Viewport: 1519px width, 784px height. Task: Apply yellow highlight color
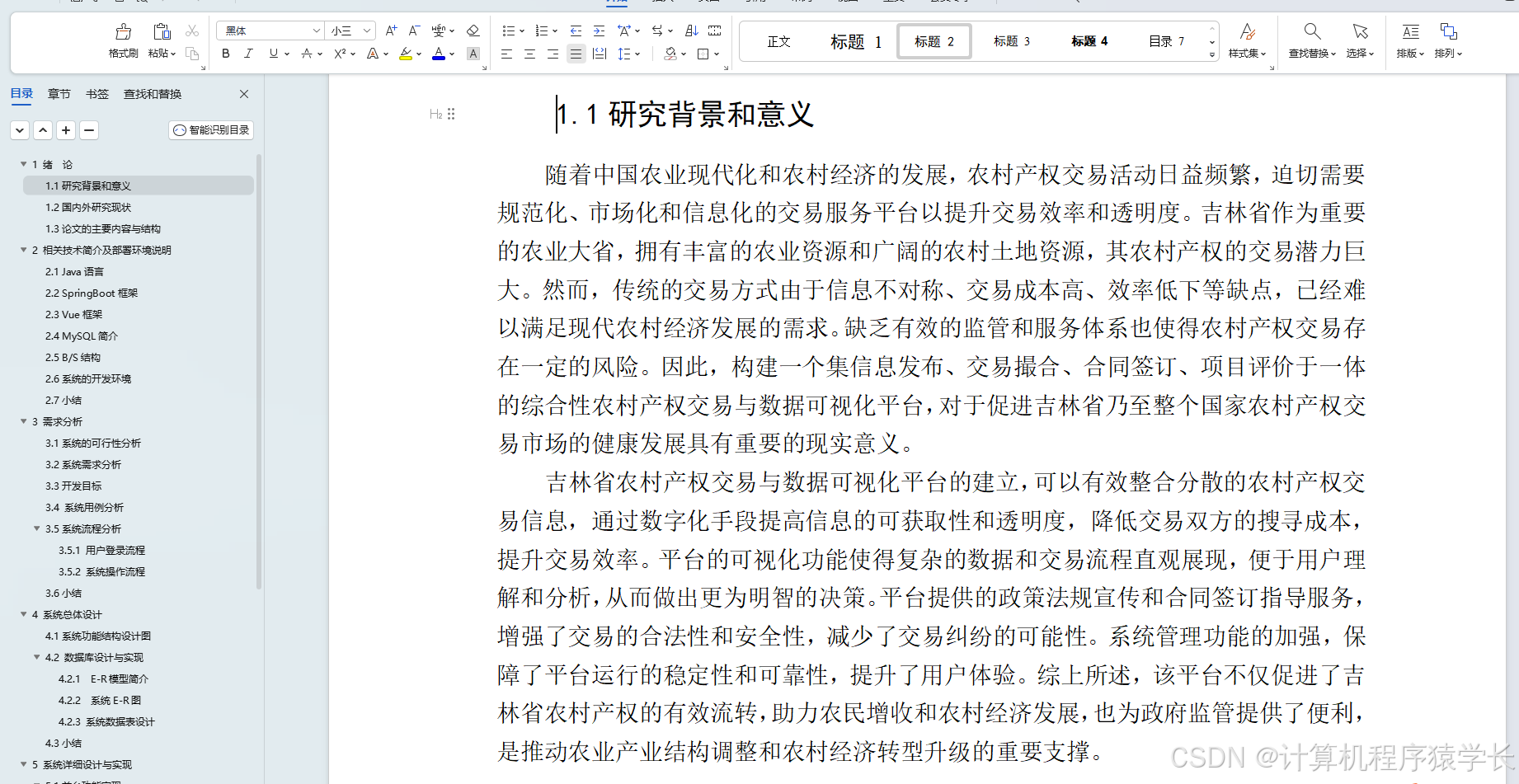click(x=405, y=54)
